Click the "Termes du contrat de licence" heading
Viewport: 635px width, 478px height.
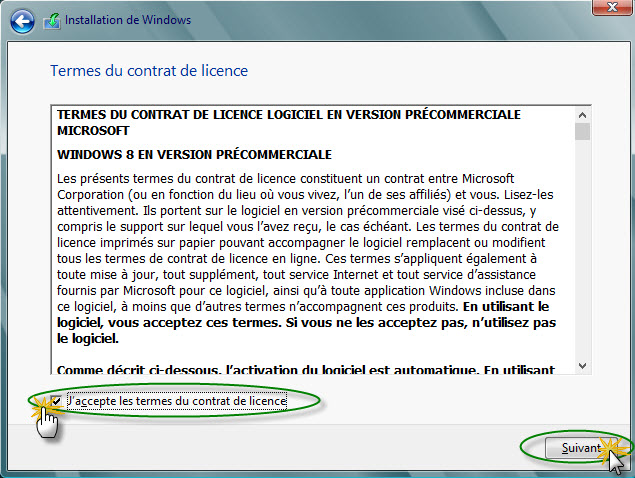click(x=149, y=70)
